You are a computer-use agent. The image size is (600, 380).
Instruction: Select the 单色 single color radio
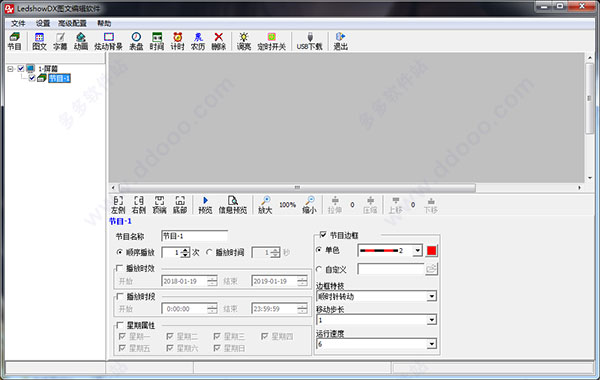pyautogui.click(x=319, y=250)
